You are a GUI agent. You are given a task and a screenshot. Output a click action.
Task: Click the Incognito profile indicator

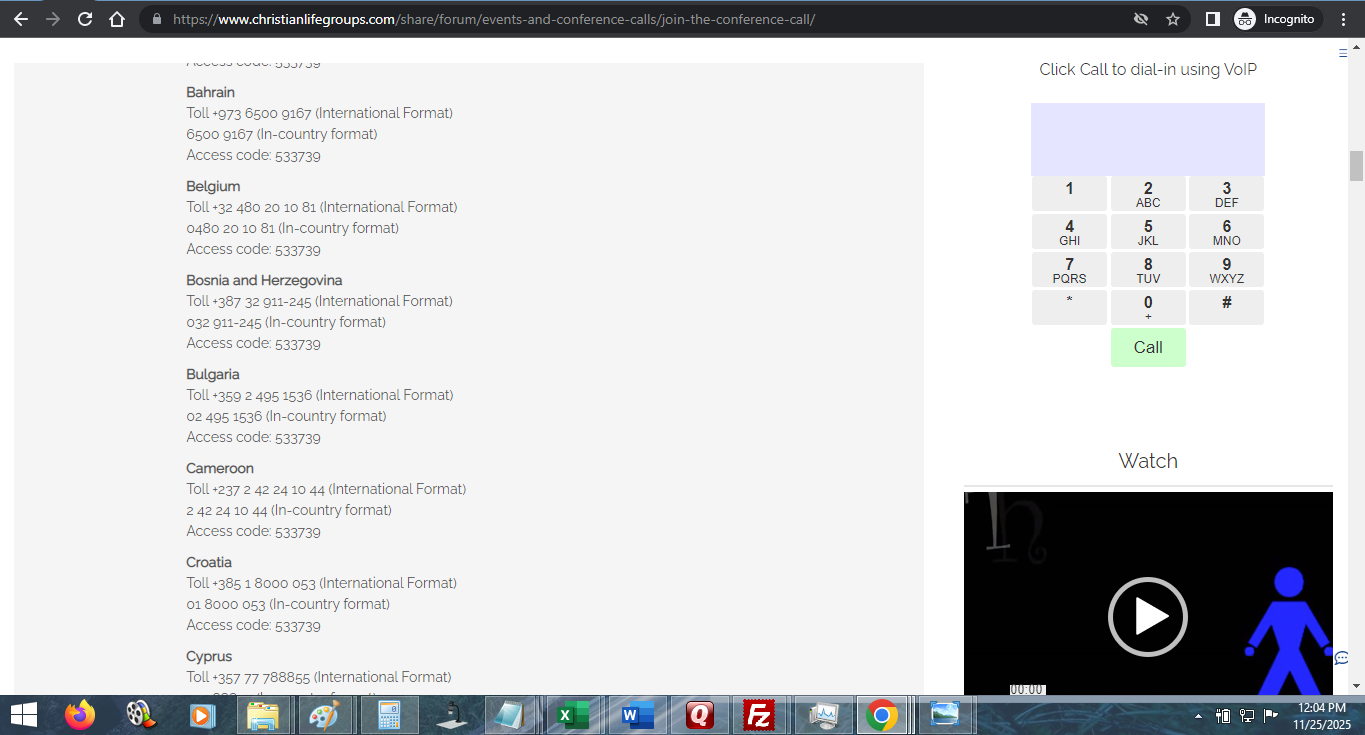click(x=1275, y=19)
